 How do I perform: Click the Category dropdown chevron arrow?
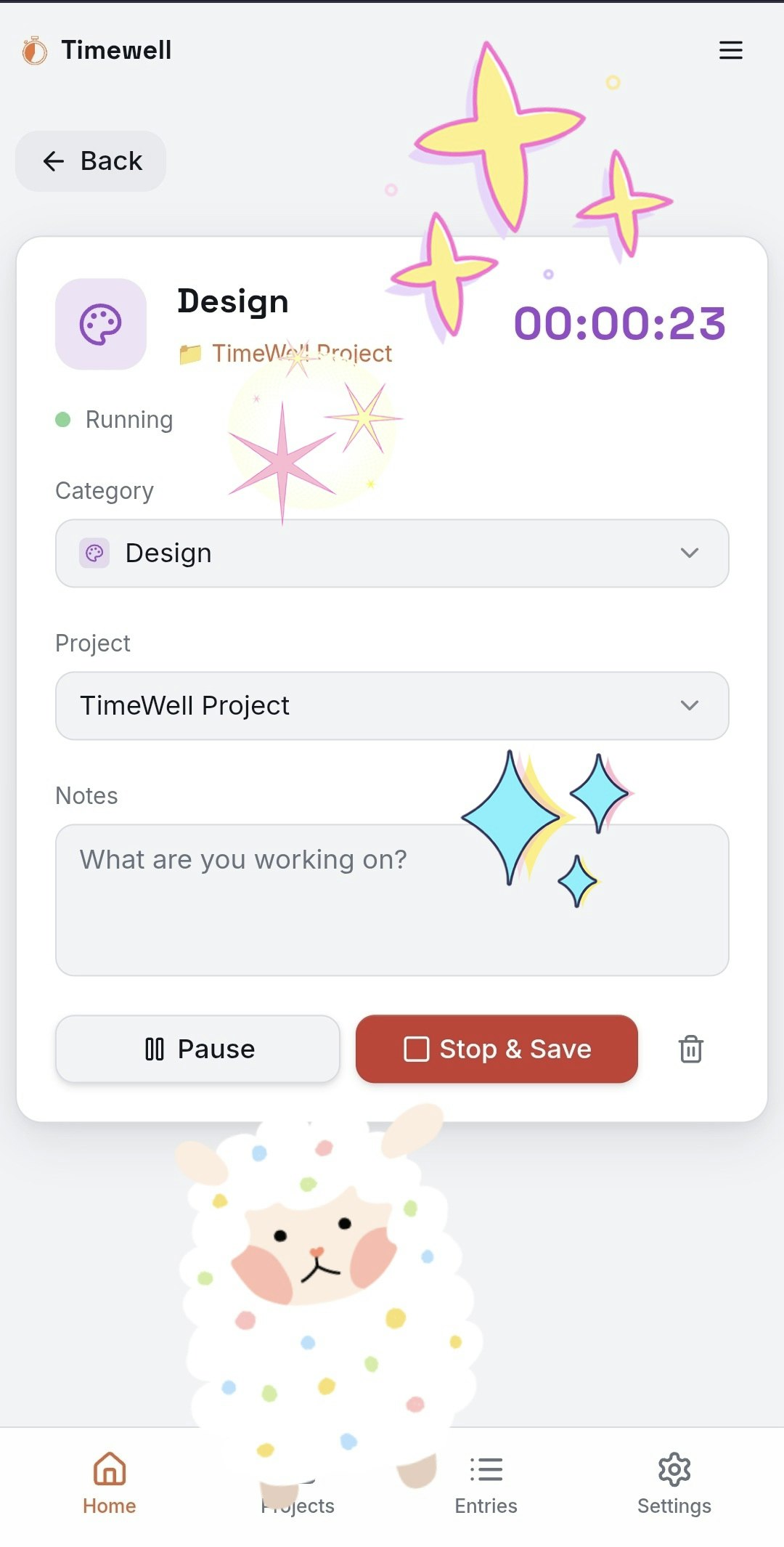tap(690, 553)
